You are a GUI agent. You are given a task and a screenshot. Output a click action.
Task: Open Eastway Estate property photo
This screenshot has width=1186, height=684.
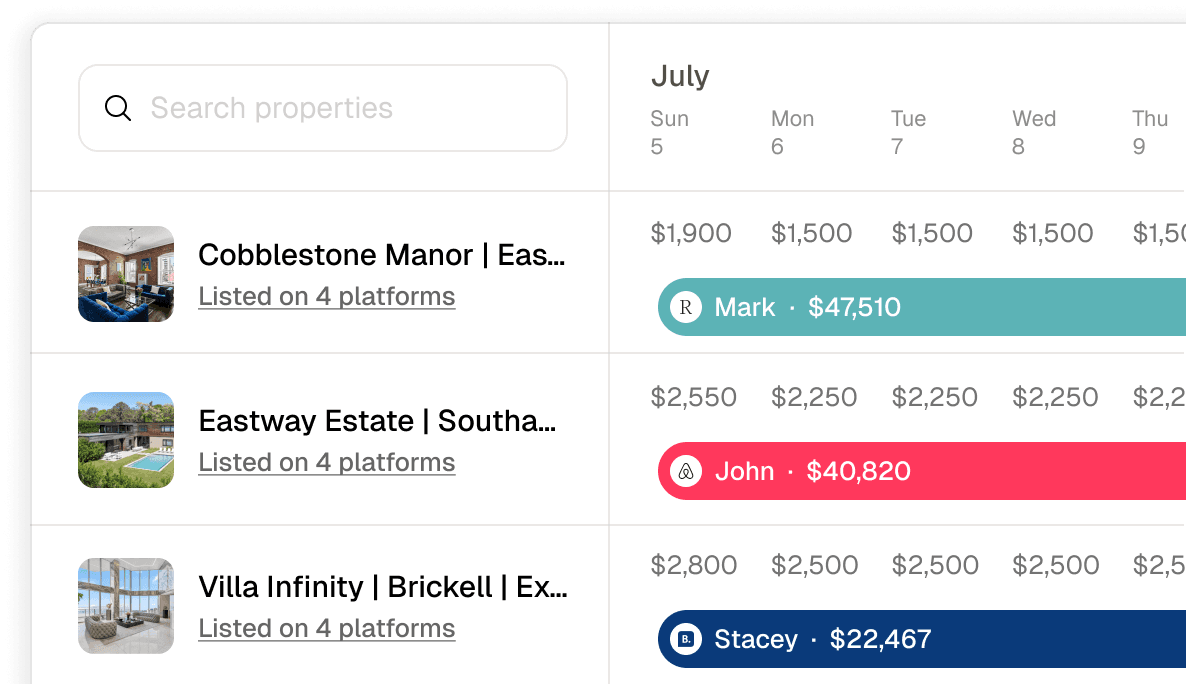[126, 440]
